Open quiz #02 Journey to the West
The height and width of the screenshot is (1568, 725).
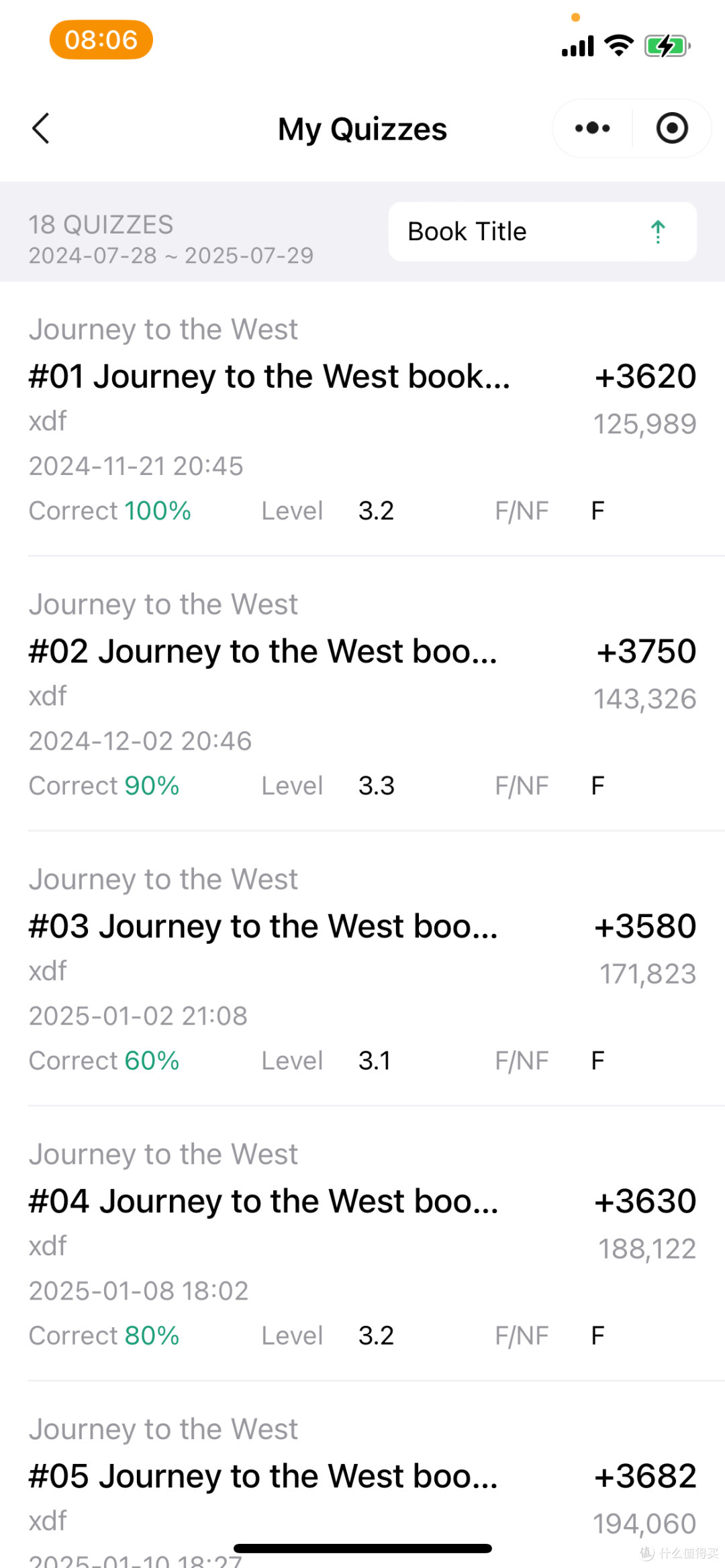click(362, 694)
